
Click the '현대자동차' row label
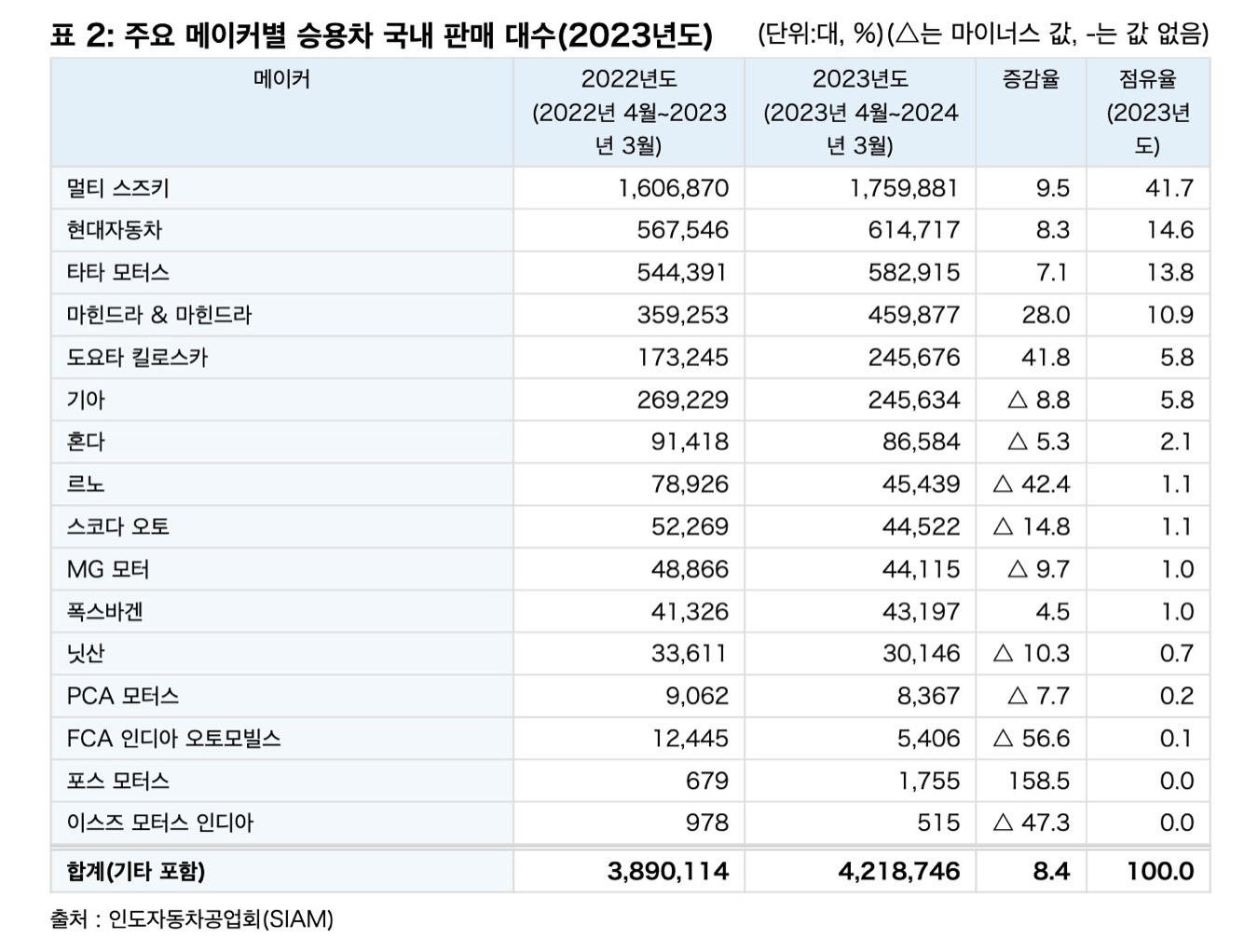coord(115,230)
